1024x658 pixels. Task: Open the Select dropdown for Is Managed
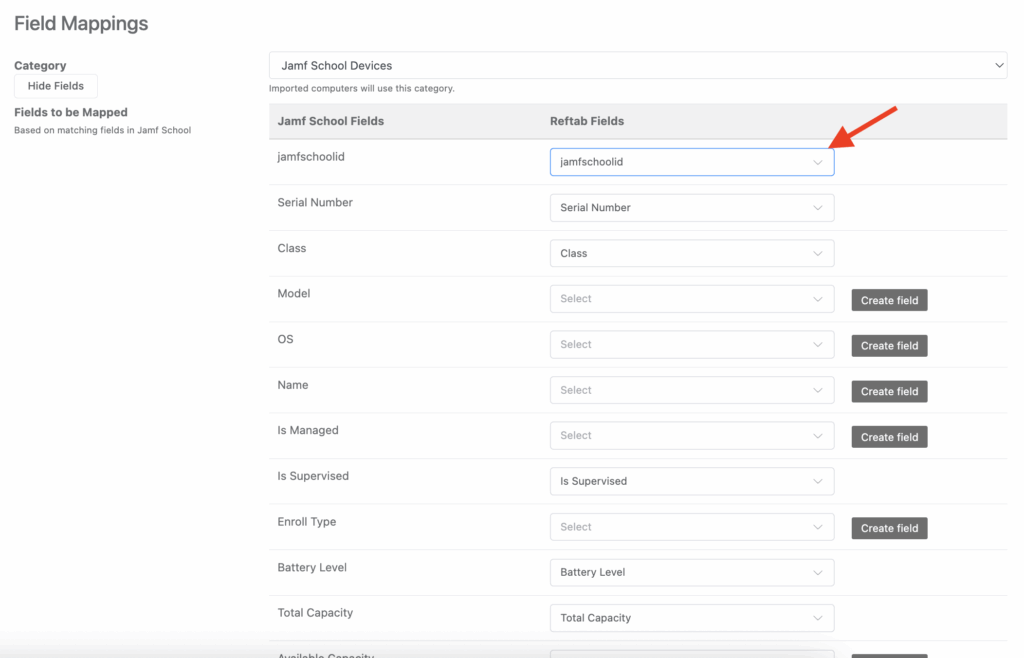pyautogui.click(x=691, y=436)
